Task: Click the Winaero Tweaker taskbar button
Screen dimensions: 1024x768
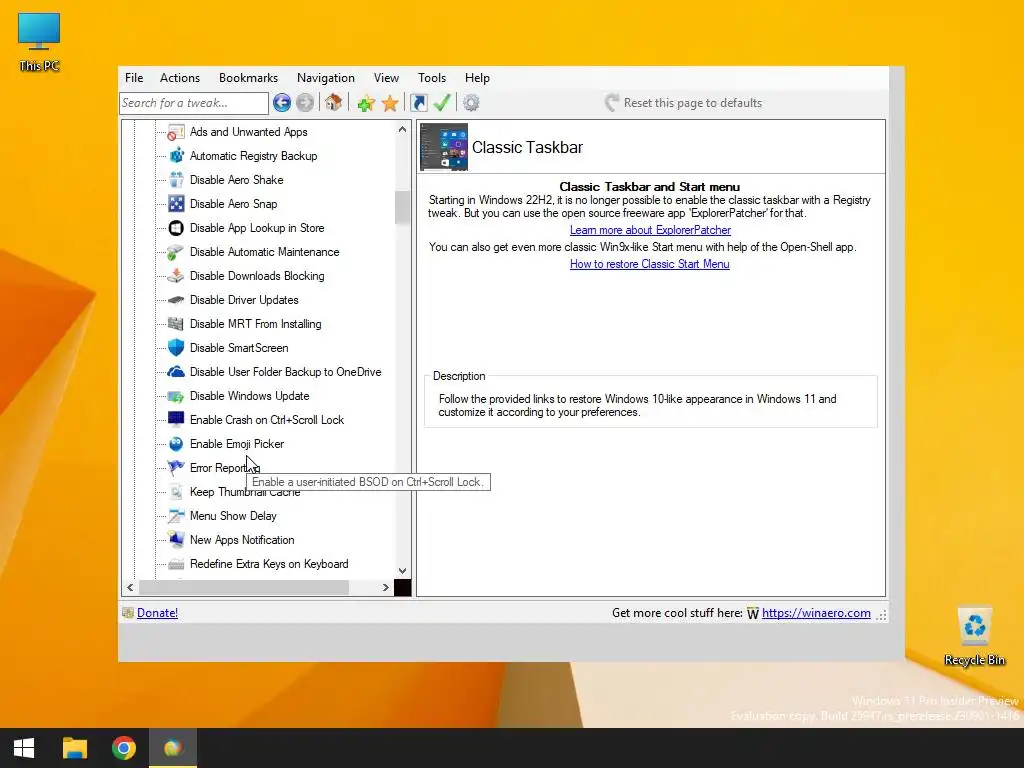Action: pyautogui.click(x=173, y=748)
